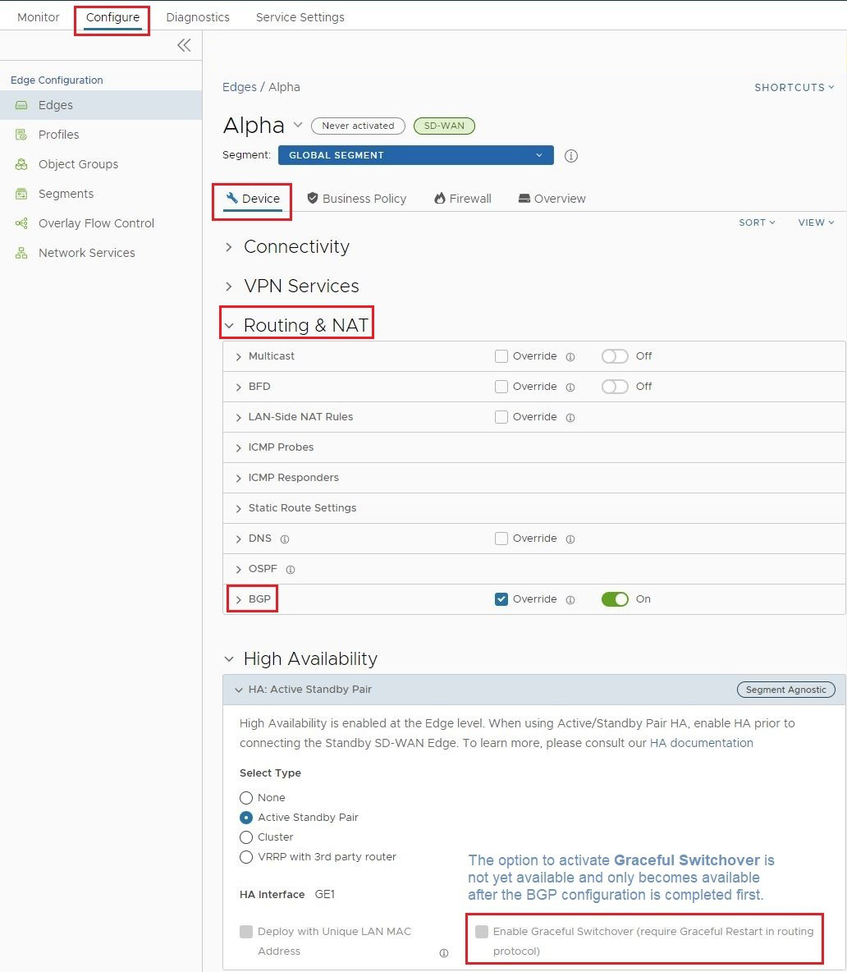
Task: Open the Global Segment dropdown
Action: pos(416,156)
